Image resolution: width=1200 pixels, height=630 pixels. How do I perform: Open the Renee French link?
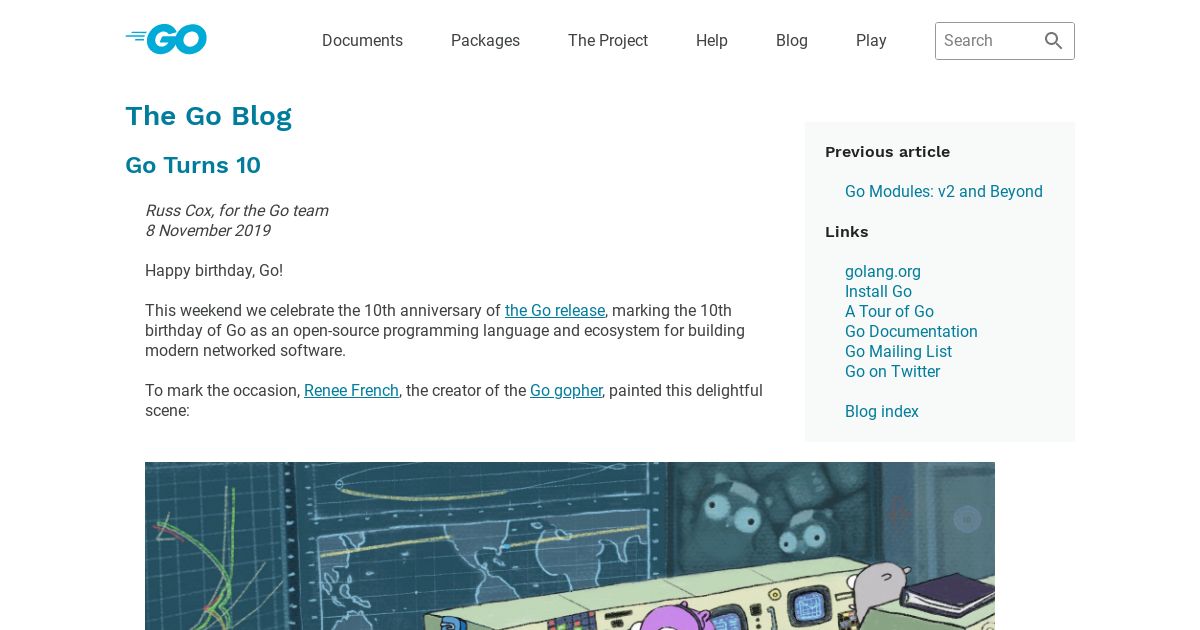click(x=351, y=391)
